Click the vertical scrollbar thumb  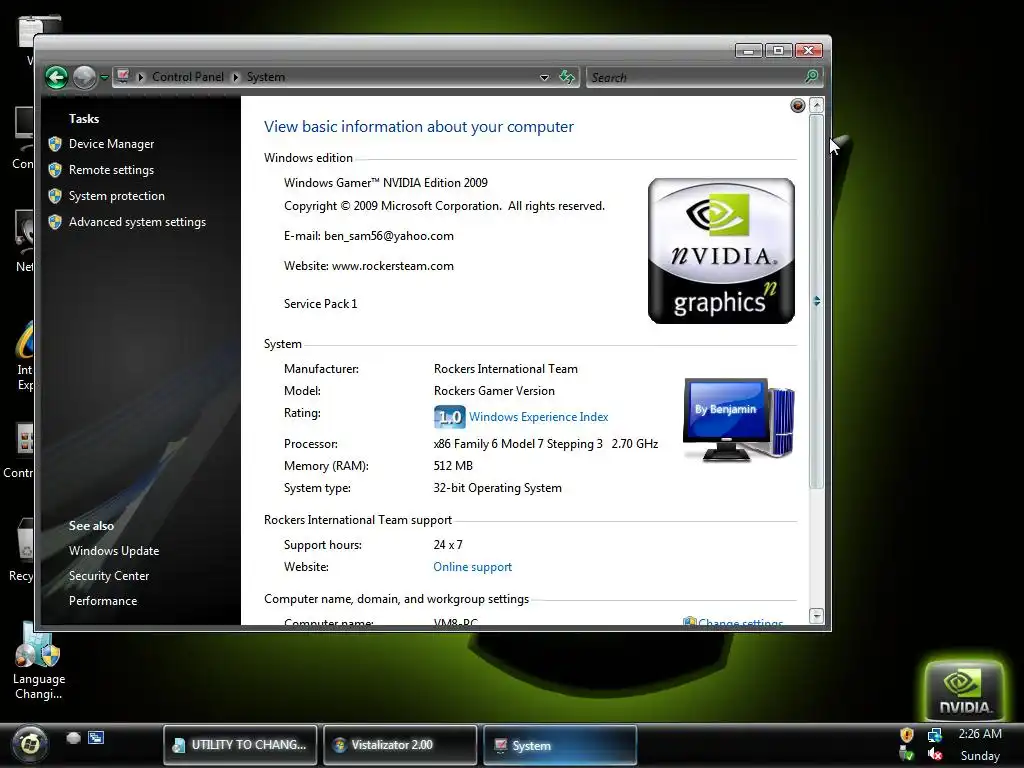coord(816,301)
